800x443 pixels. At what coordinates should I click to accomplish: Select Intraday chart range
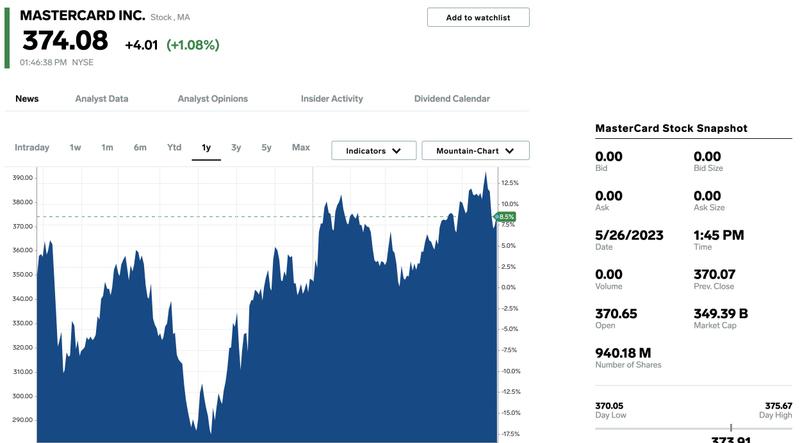[x=32, y=147]
